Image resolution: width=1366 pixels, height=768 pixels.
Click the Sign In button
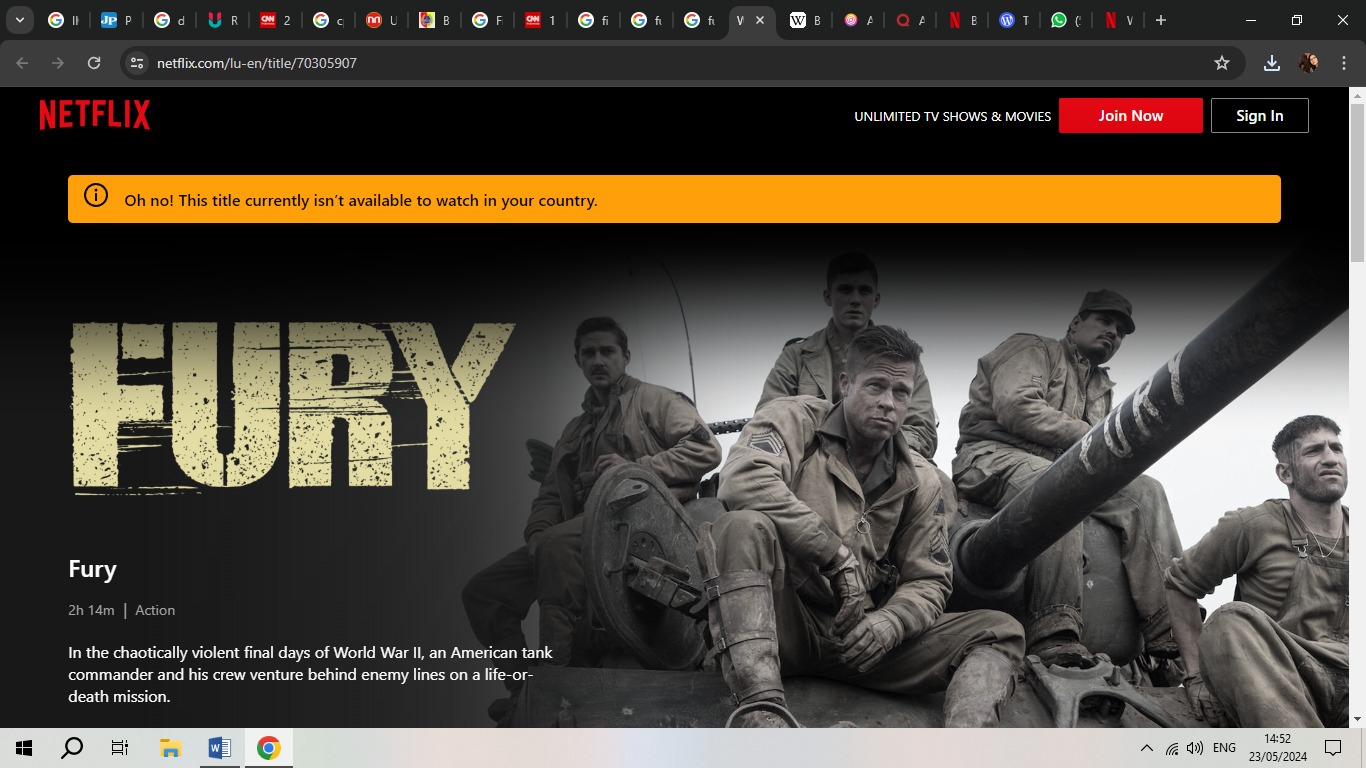point(1260,115)
